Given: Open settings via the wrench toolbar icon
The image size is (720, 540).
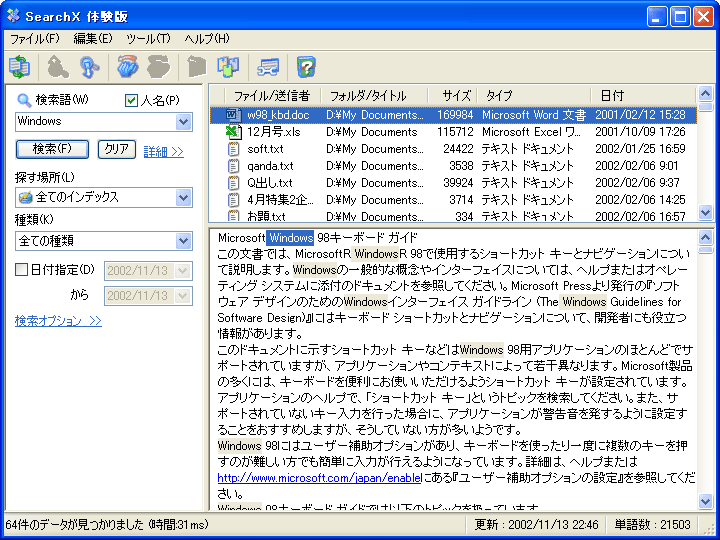Looking at the screenshot, I should click(268, 67).
